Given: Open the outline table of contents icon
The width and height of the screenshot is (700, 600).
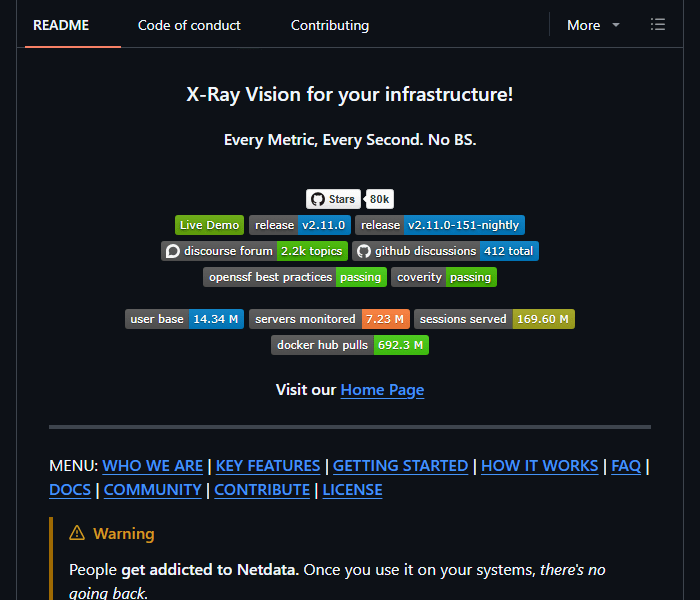Looking at the screenshot, I should click(658, 25).
